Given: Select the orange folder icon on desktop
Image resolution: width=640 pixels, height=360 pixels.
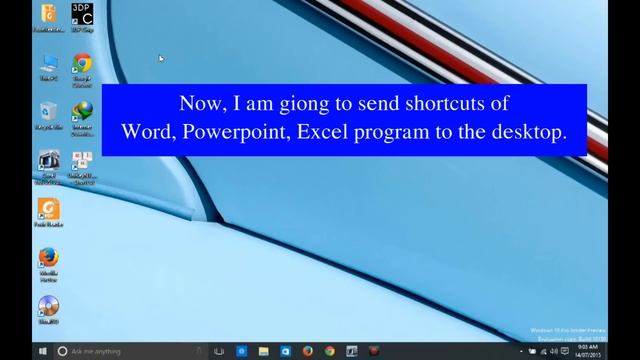Looking at the screenshot, I should pos(49,17).
